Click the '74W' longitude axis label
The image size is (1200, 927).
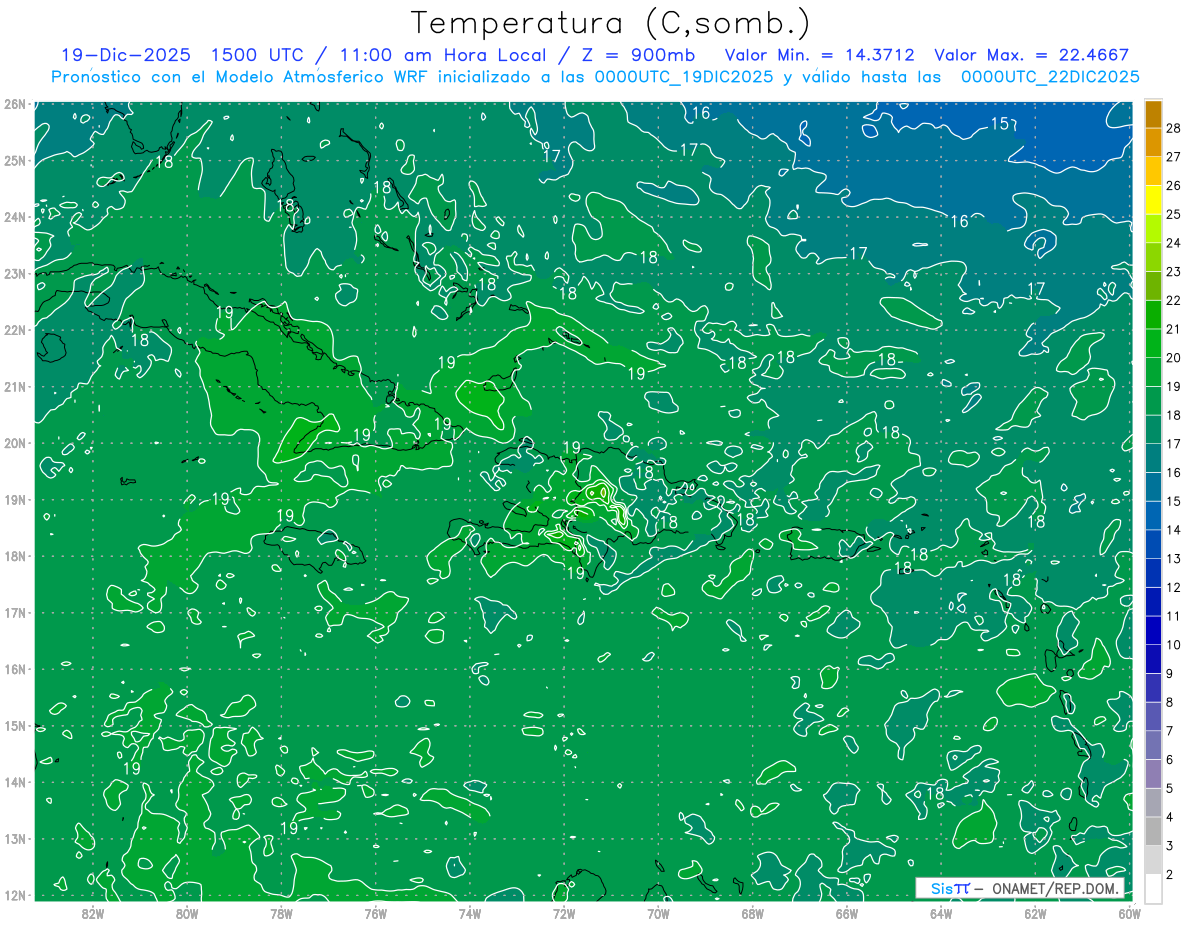point(469,912)
